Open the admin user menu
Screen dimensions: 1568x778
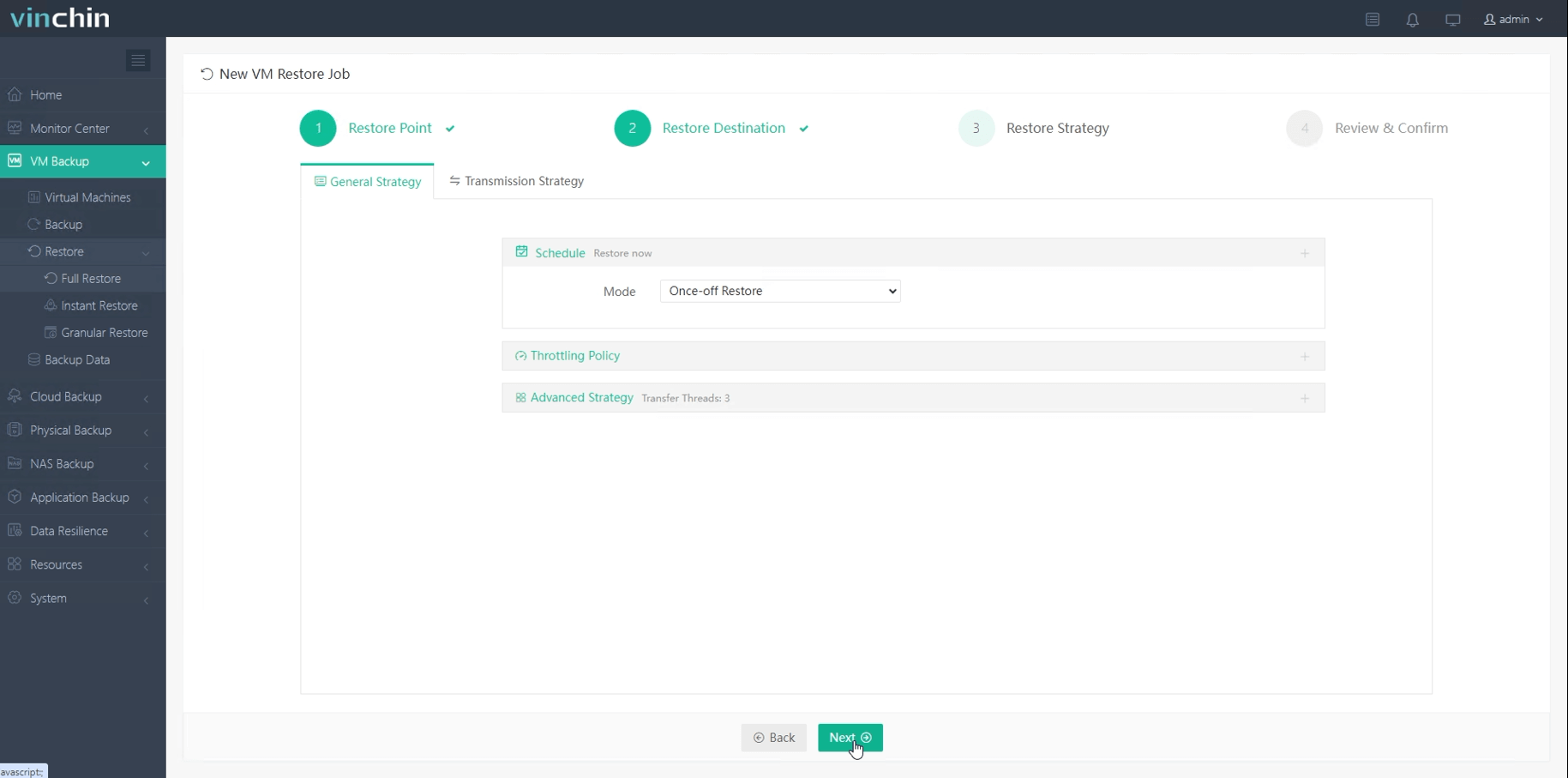tap(1513, 19)
